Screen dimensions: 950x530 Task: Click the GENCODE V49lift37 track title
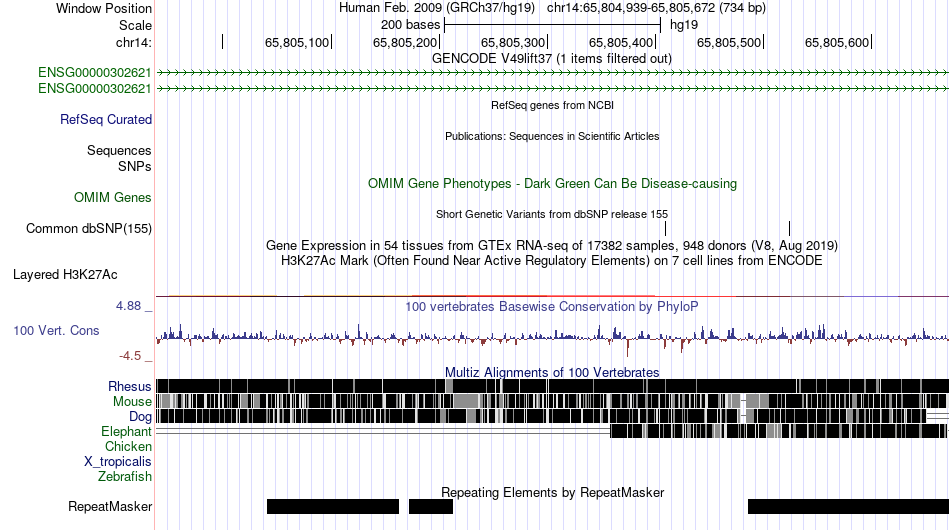coord(552,59)
